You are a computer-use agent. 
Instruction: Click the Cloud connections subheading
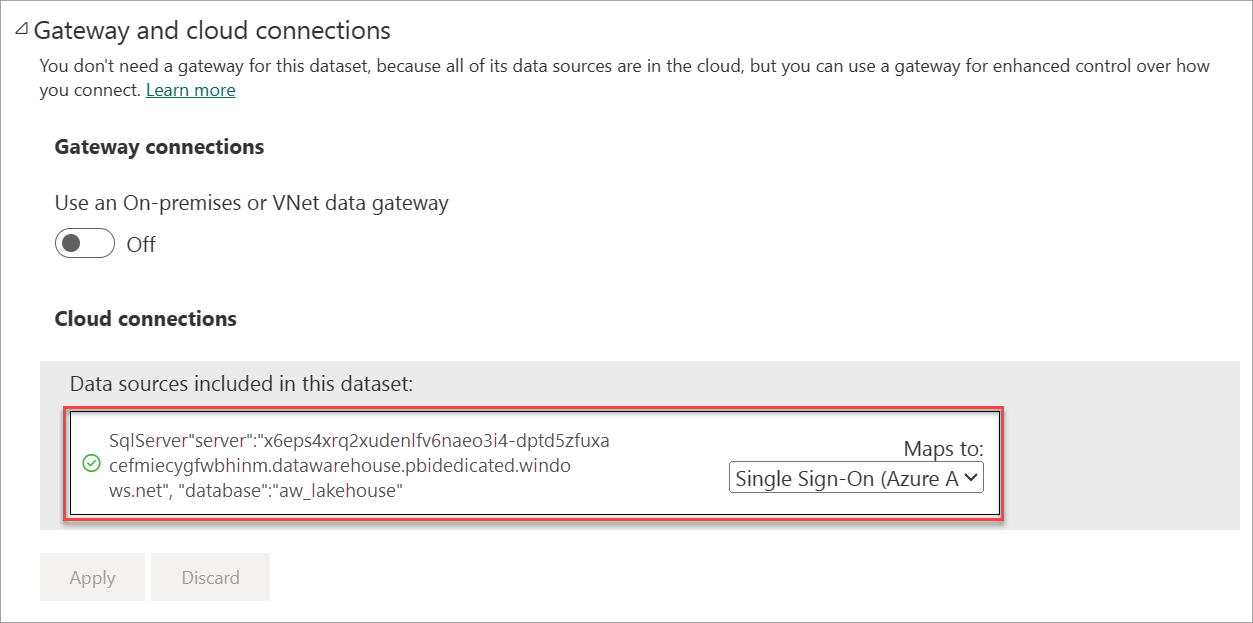click(145, 319)
